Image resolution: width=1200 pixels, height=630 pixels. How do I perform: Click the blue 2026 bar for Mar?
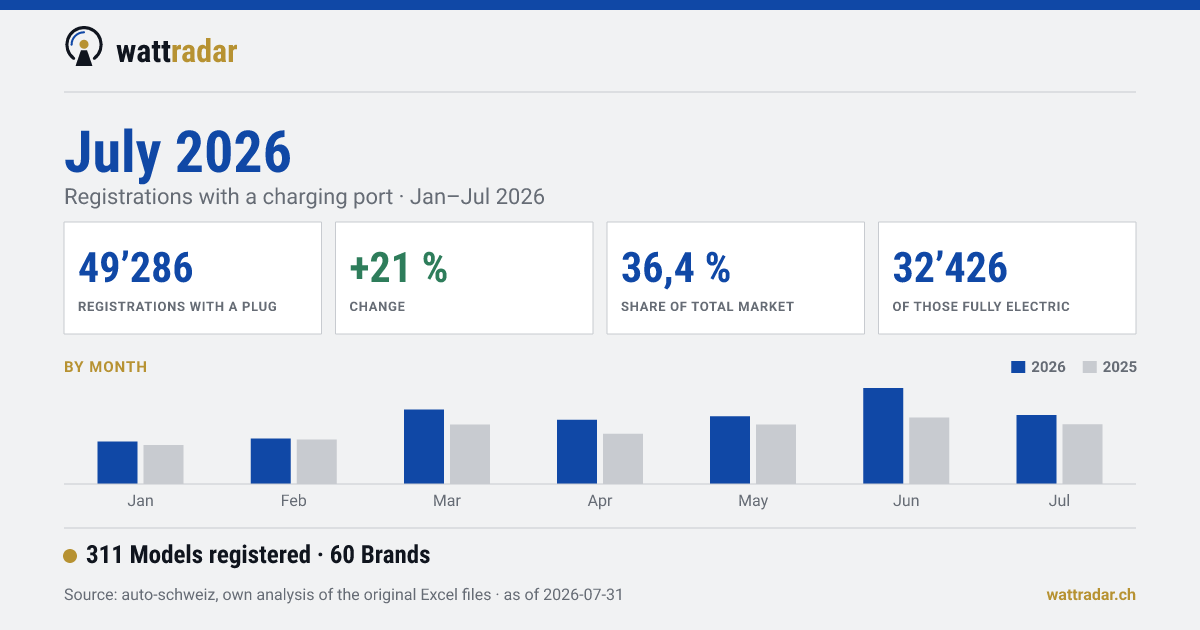click(424, 446)
